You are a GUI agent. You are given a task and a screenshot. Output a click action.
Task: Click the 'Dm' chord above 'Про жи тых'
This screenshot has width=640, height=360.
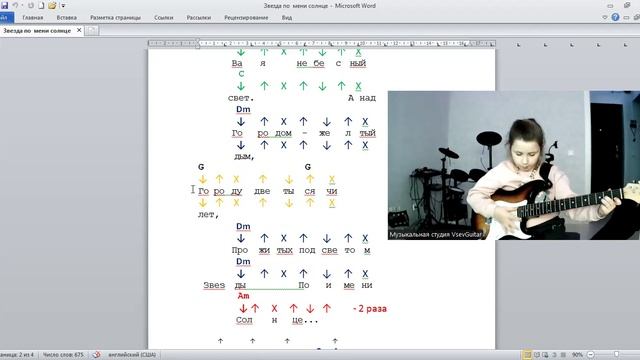(x=243, y=227)
